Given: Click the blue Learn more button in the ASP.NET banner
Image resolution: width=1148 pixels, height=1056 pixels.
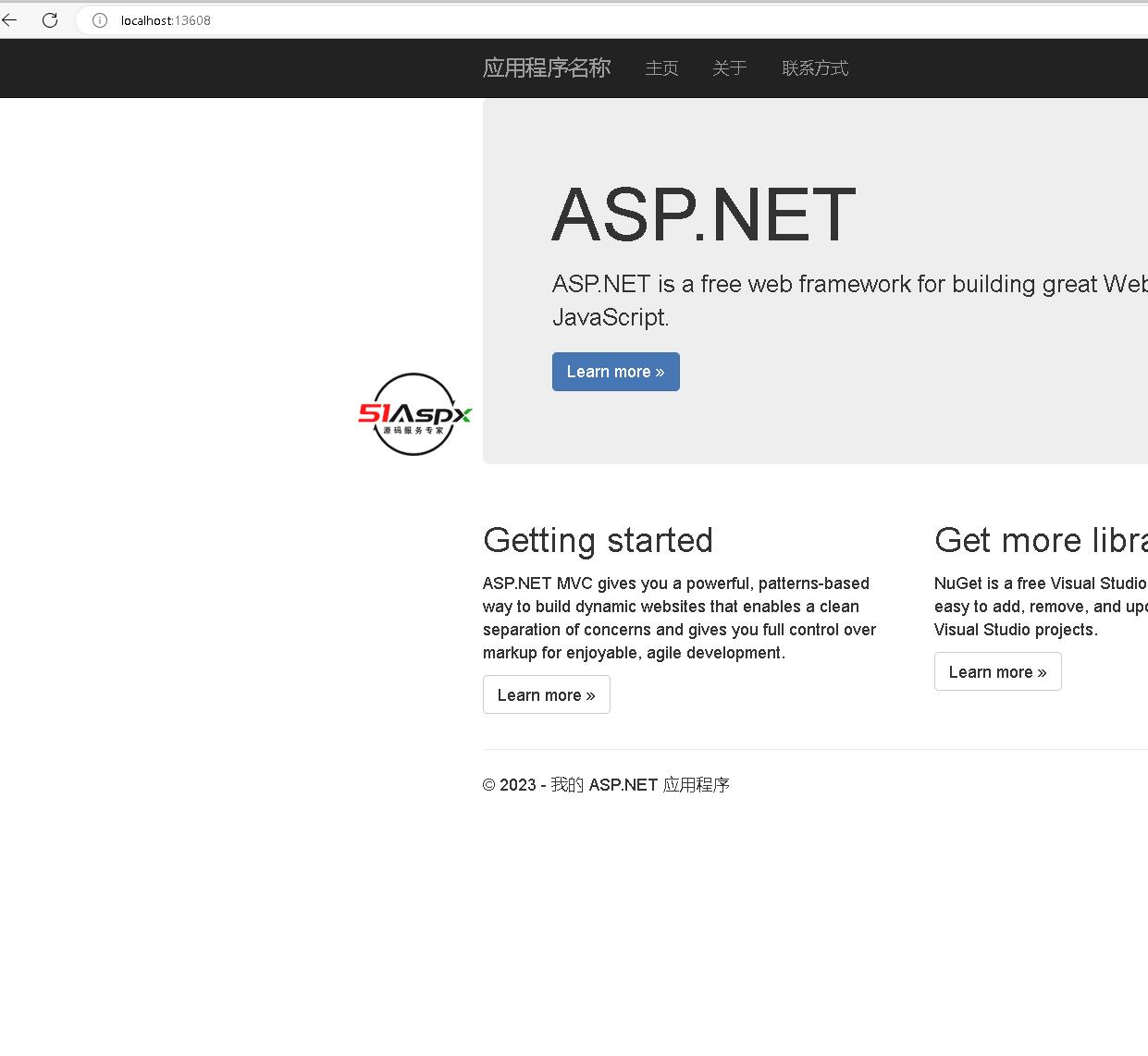Looking at the screenshot, I should (616, 372).
